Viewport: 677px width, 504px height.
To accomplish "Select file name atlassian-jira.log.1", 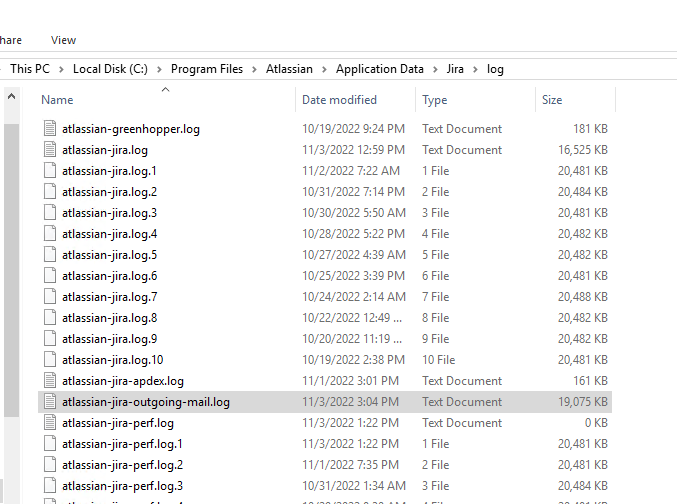I will tap(109, 171).
